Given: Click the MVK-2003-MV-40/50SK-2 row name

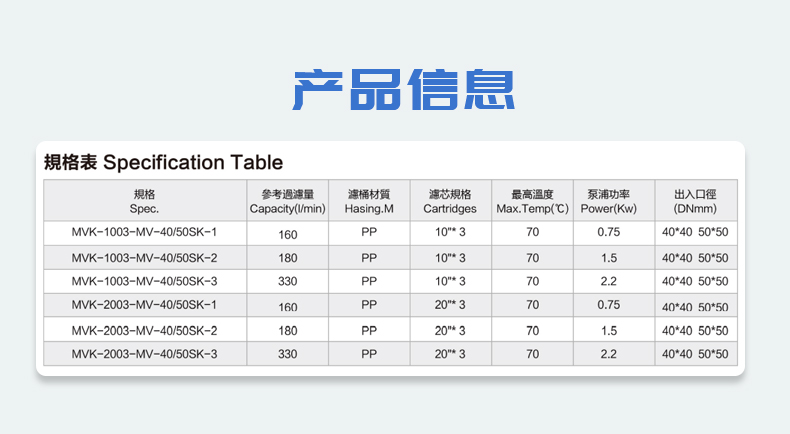Looking at the screenshot, I should pos(144,330).
